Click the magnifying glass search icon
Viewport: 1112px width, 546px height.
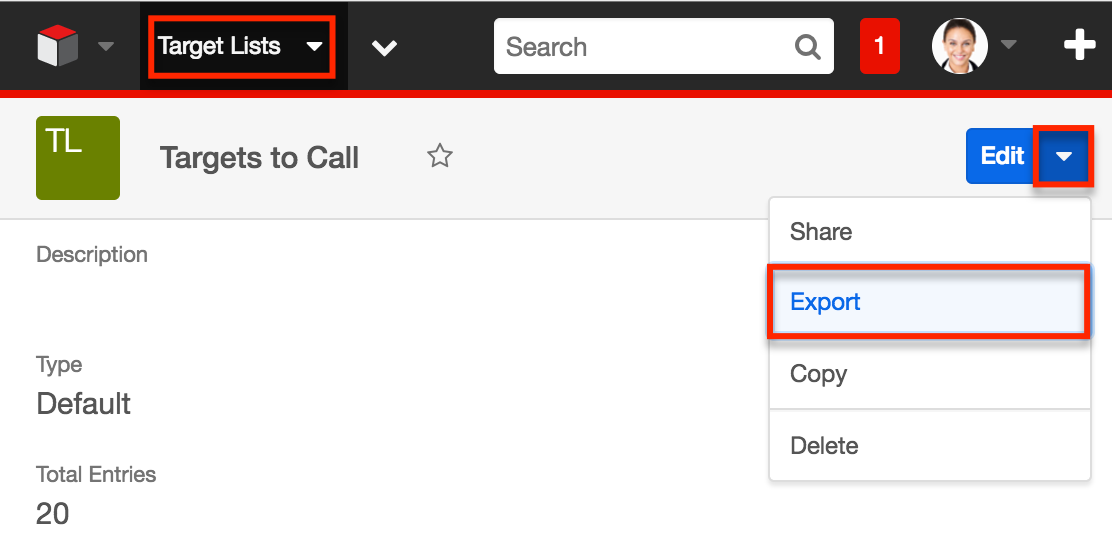tap(808, 48)
